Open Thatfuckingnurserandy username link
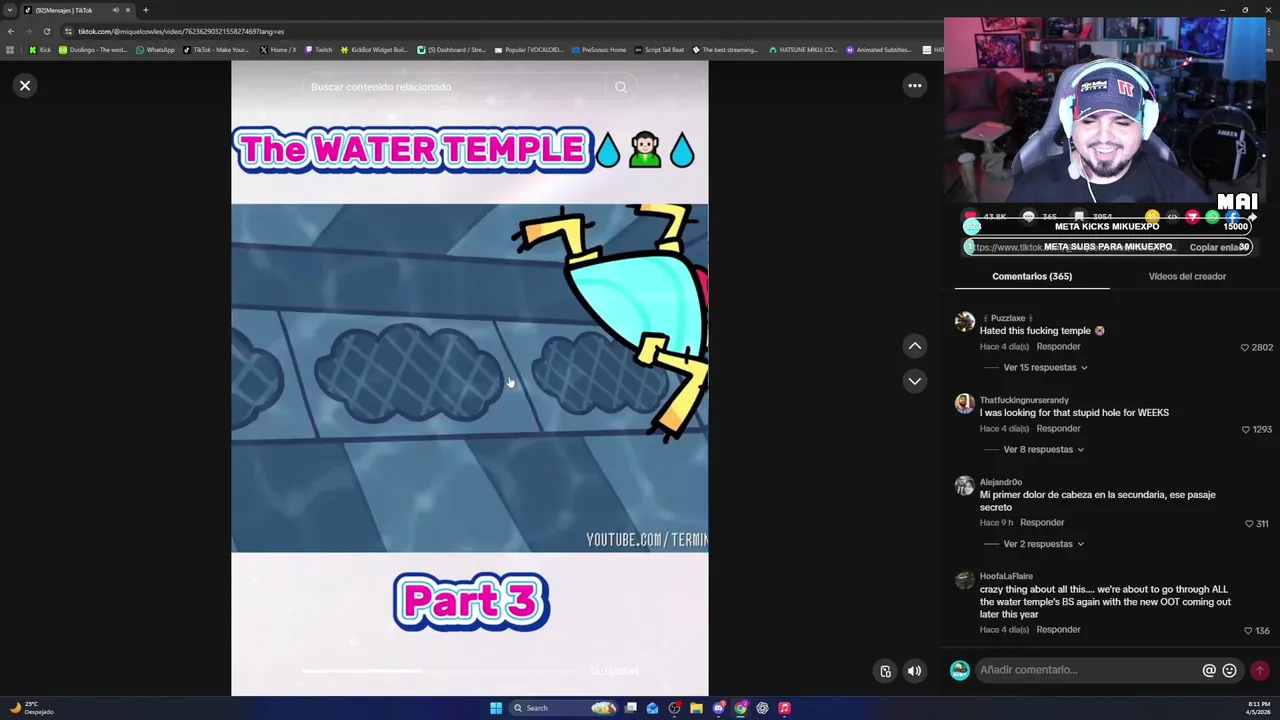The image size is (1280, 720). click(x=1023, y=400)
